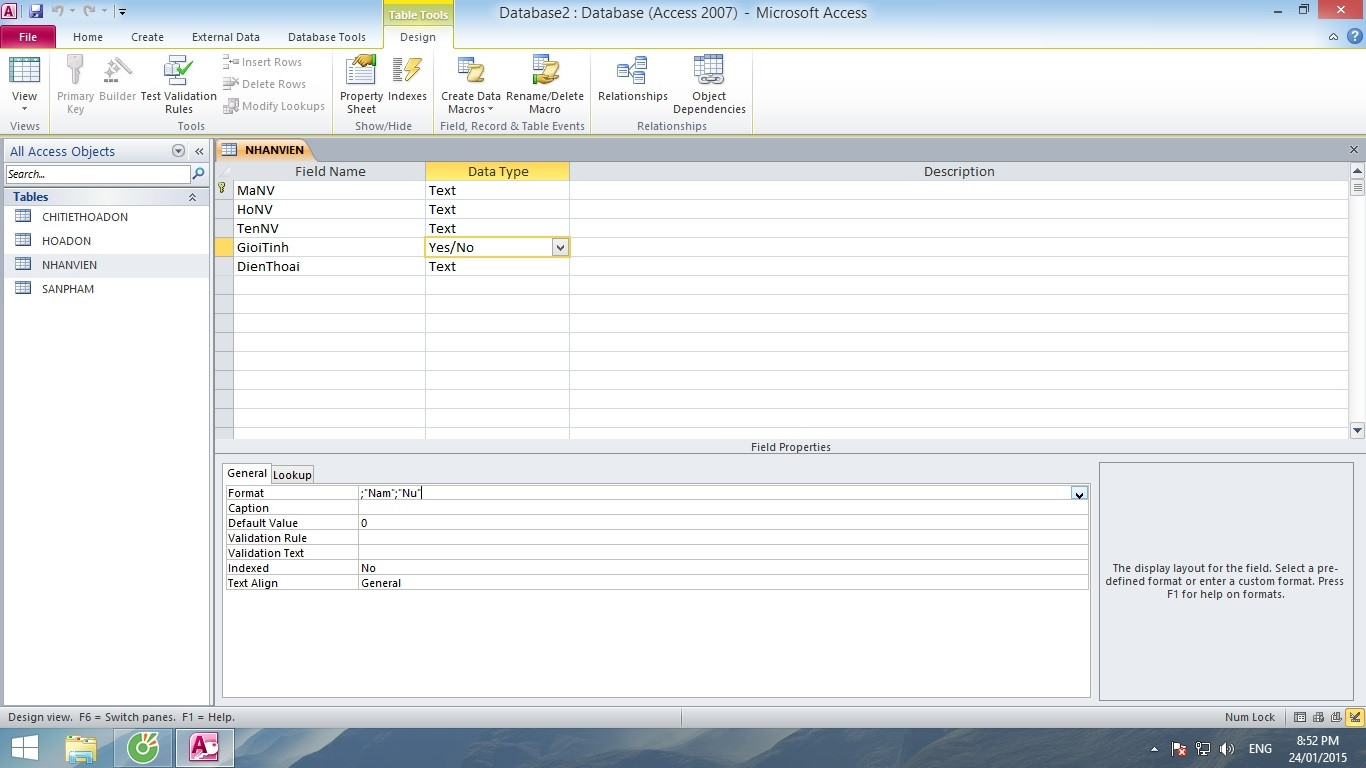Switch to Datasheet View in status bar
Image resolution: width=1366 pixels, height=768 pixels.
pos(1300,717)
